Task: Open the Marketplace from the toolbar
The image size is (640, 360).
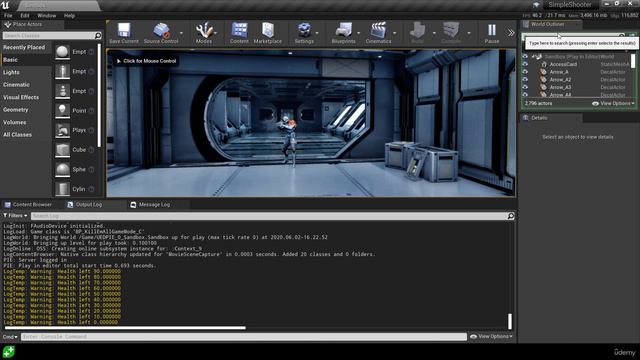Action: [267, 33]
